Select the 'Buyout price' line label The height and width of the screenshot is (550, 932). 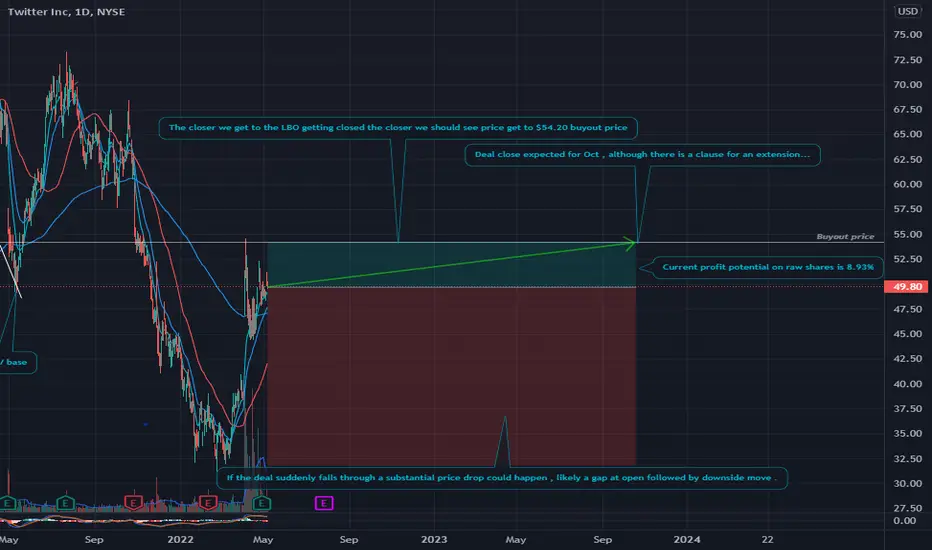845,237
